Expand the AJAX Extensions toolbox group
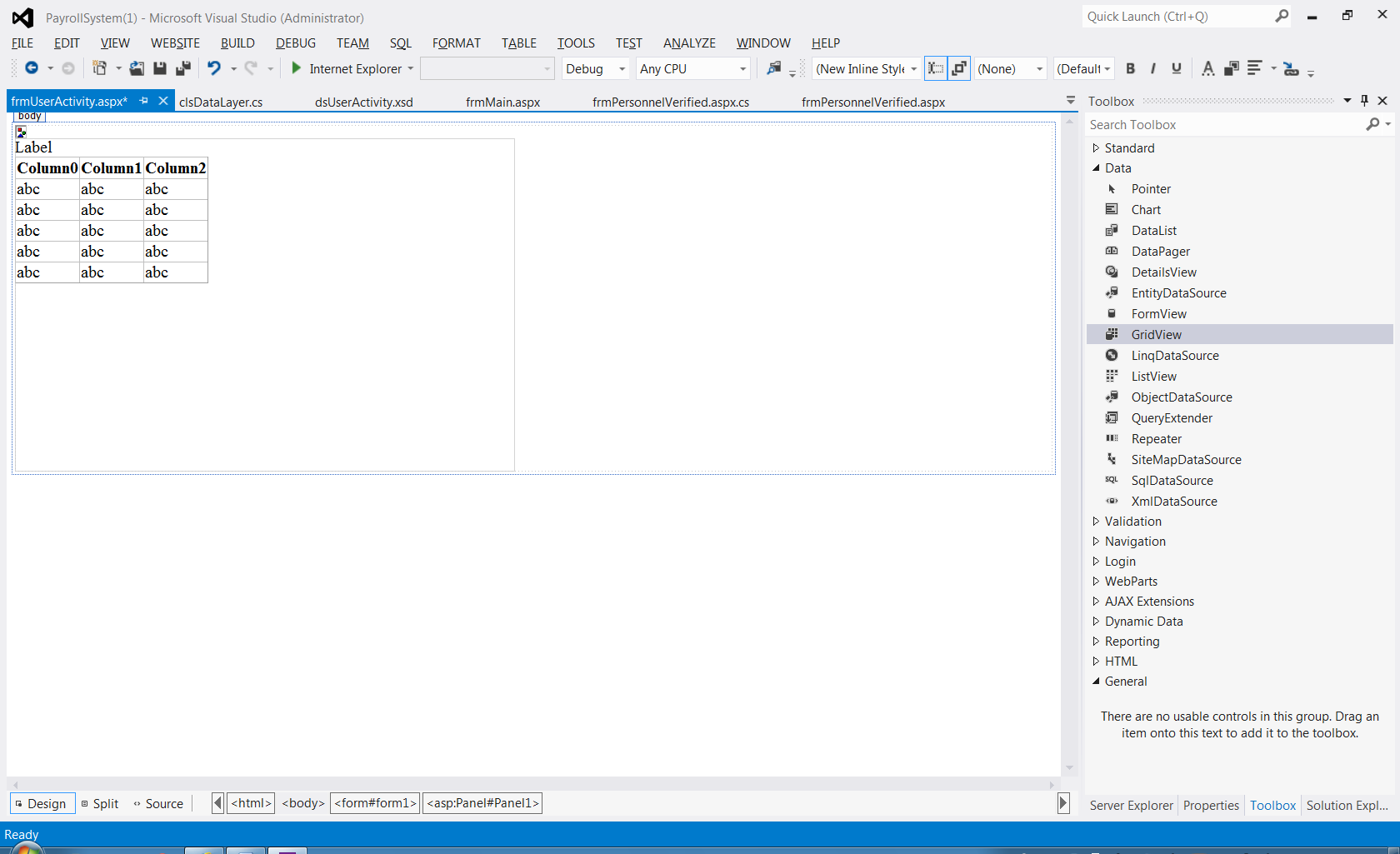Screen dimensions: 1400x854 1096,601
